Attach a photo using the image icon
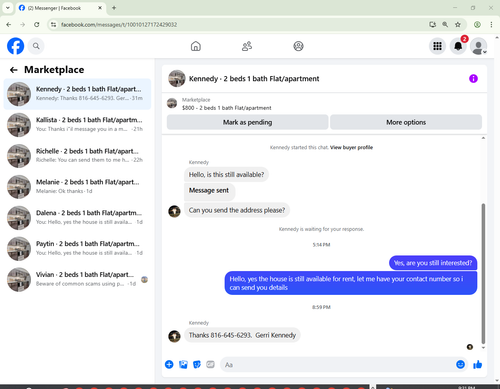The height and width of the screenshot is (389, 500). [x=183, y=364]
